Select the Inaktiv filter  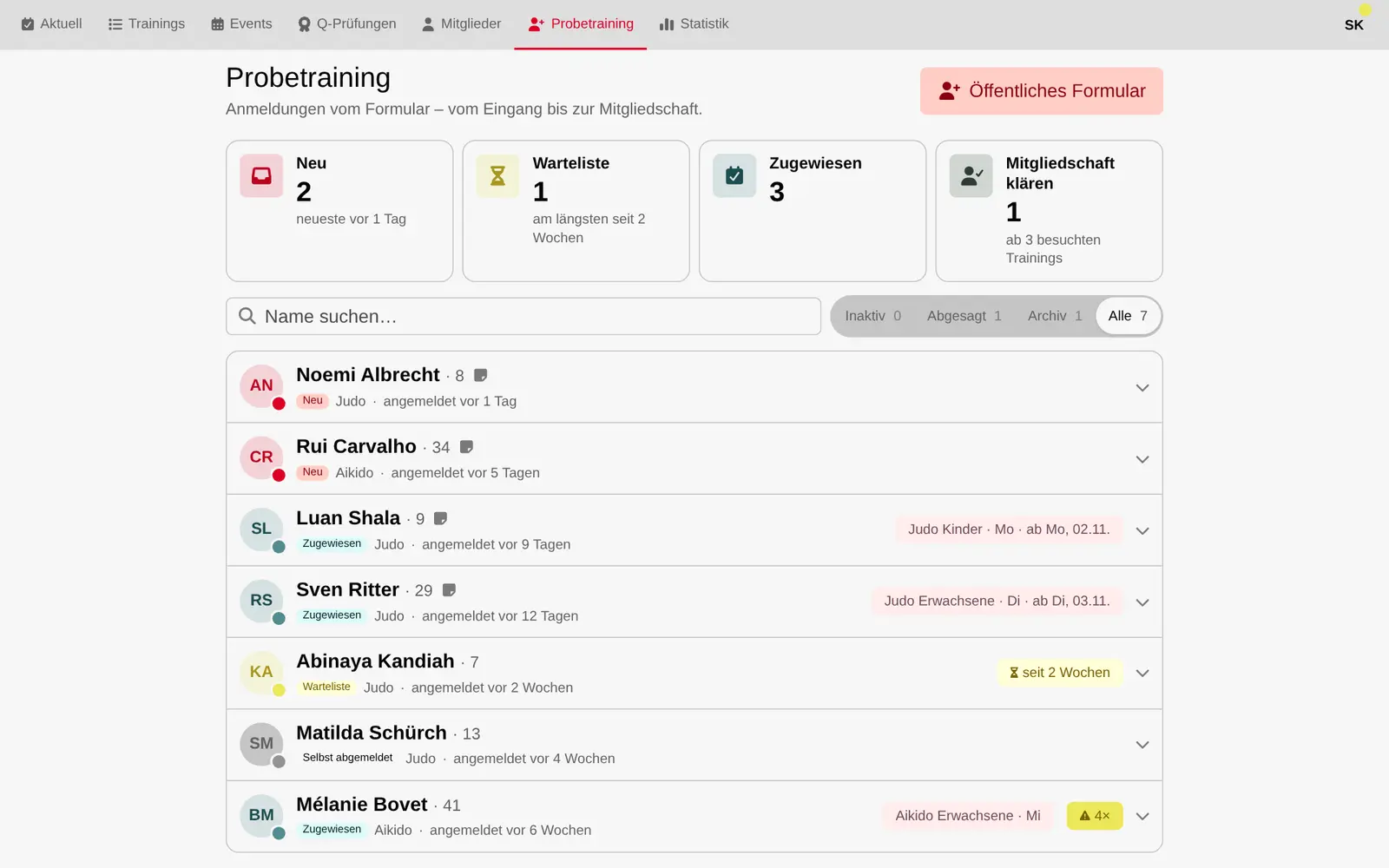tap(873, 316)
